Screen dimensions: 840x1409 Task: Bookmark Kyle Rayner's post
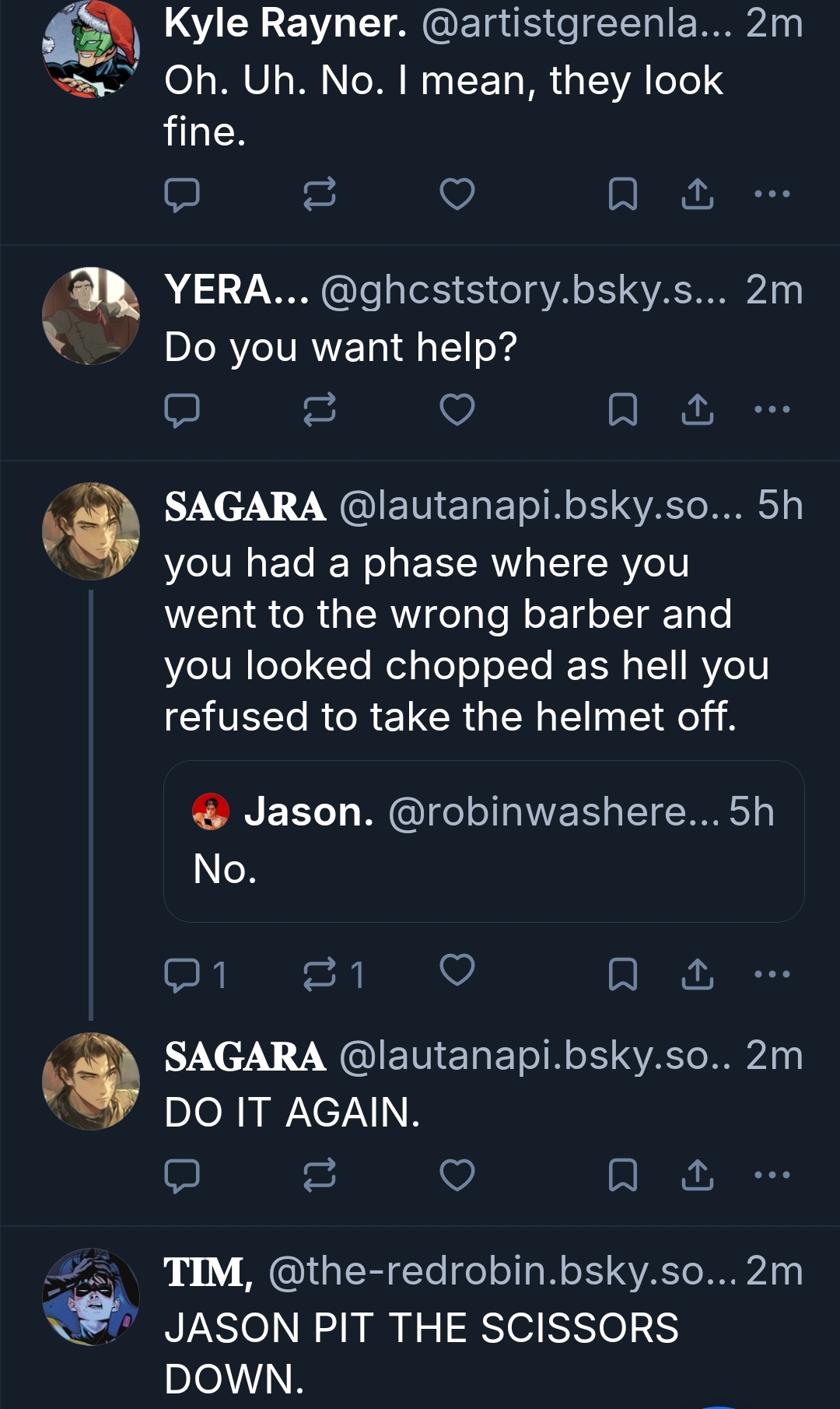tap(622, 195)
